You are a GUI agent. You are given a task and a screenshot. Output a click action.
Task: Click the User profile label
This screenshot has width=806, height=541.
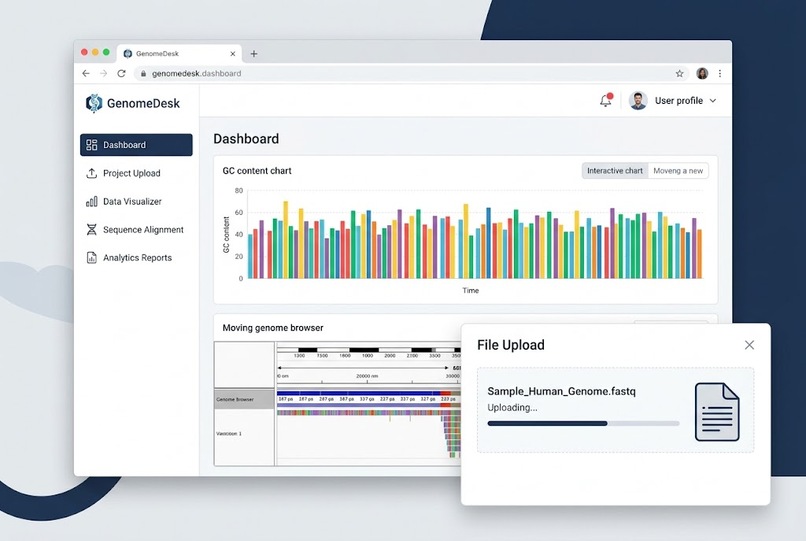pos(679,101)
